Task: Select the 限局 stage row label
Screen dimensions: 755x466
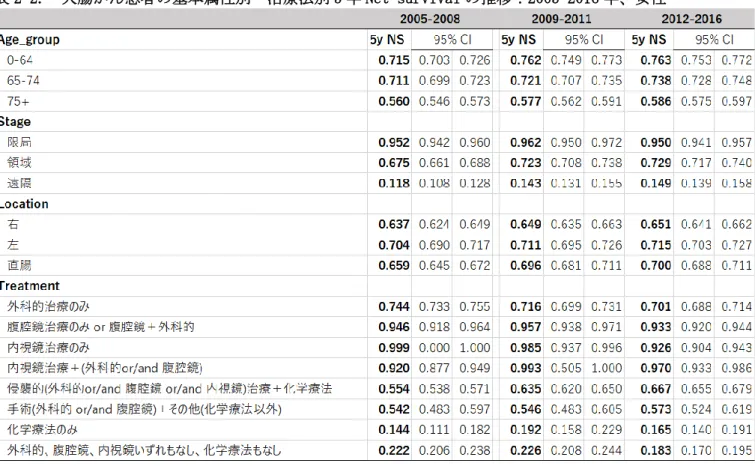Action: 19,142
